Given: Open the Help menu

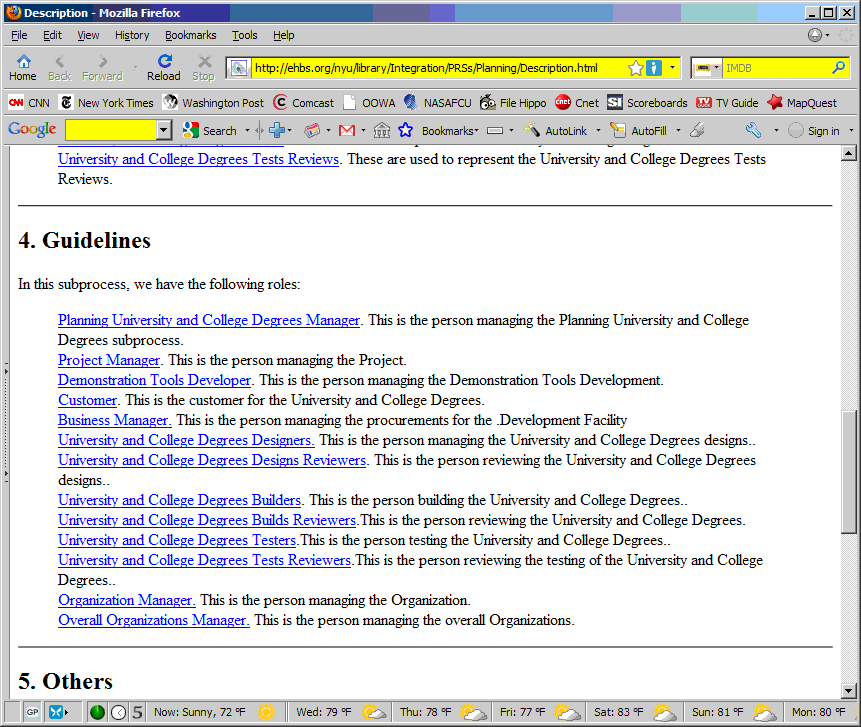Looking at the screenshot, I should (283, 35).
